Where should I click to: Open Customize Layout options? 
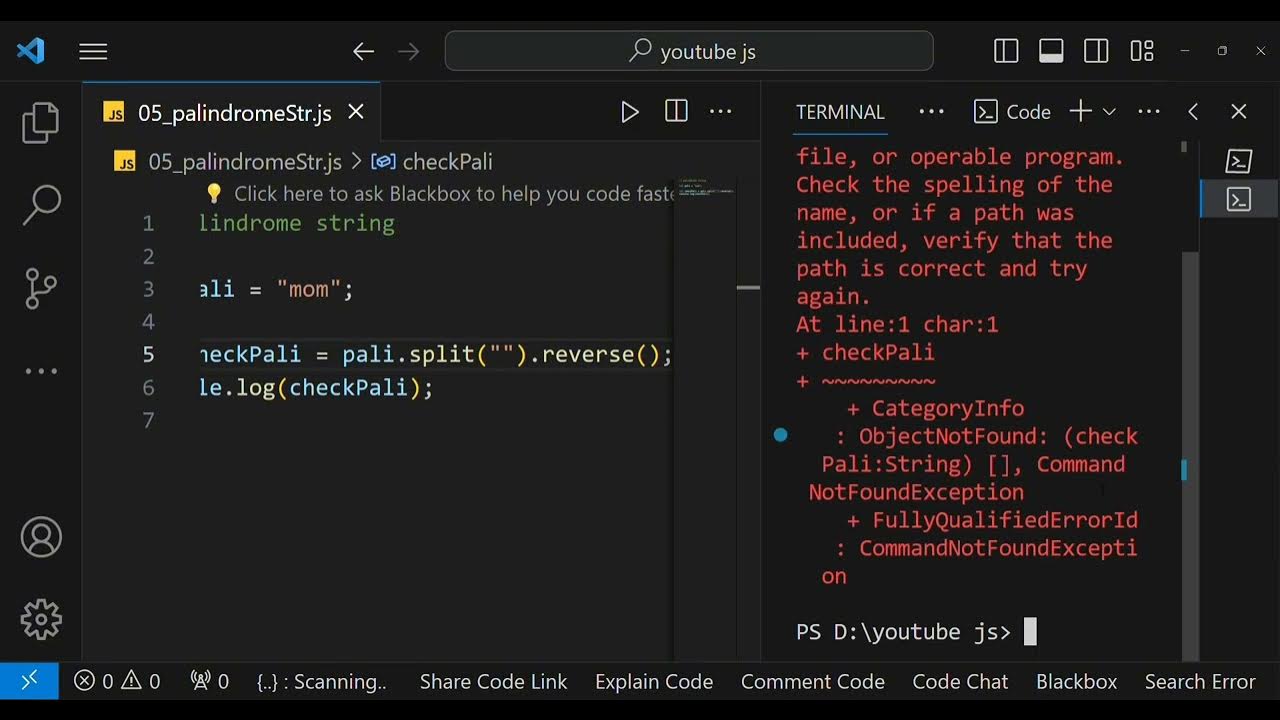click(x=1142, y=51)
